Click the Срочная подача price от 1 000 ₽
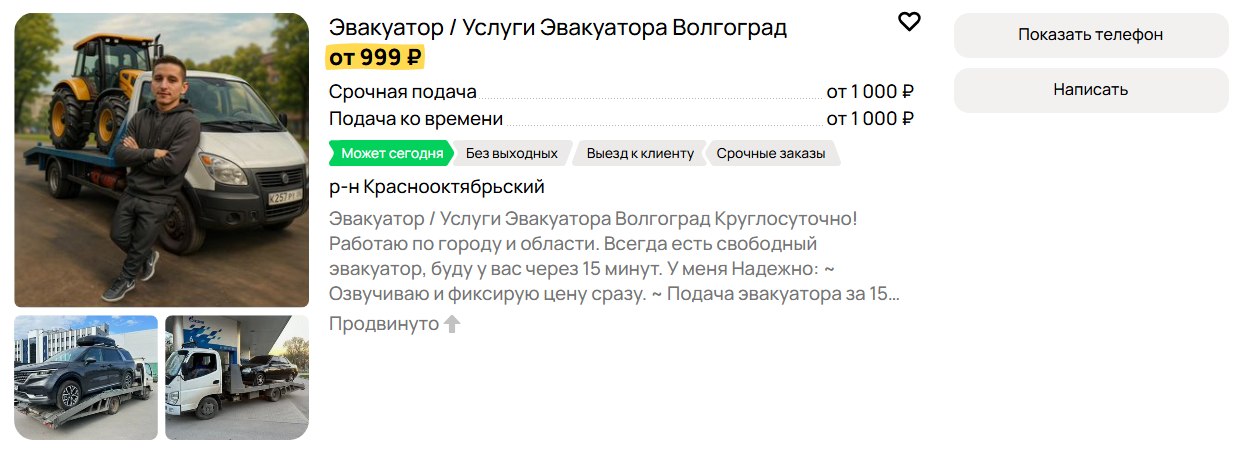1246x451 pixels. [870, 92]
